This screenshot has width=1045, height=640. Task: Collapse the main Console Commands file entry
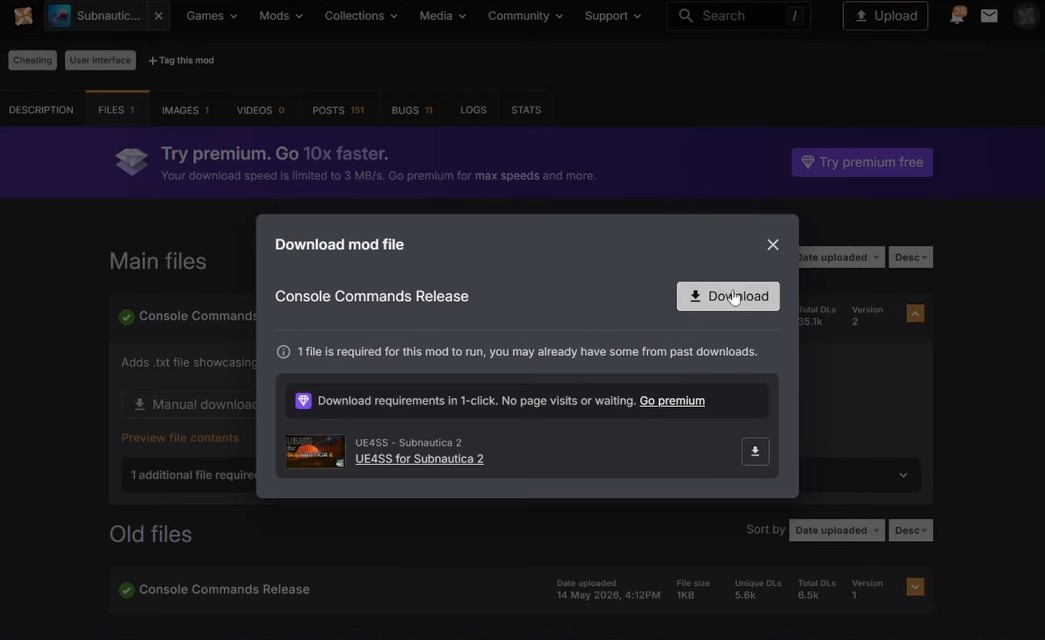tap(915, 313)
